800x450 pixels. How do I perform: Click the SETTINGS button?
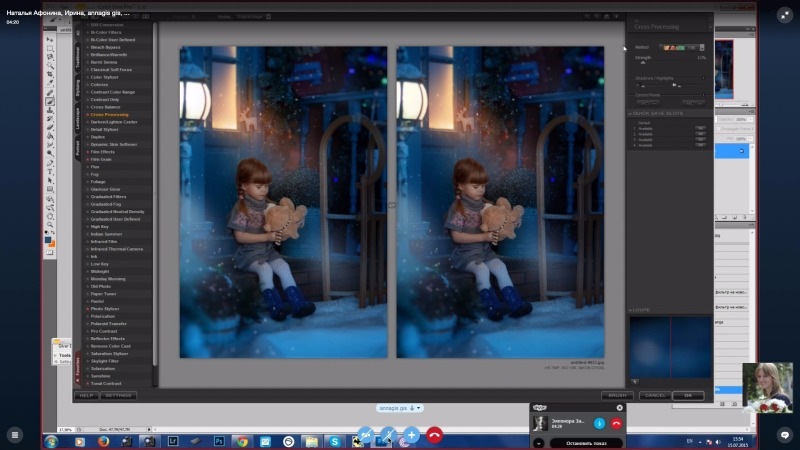118,395
